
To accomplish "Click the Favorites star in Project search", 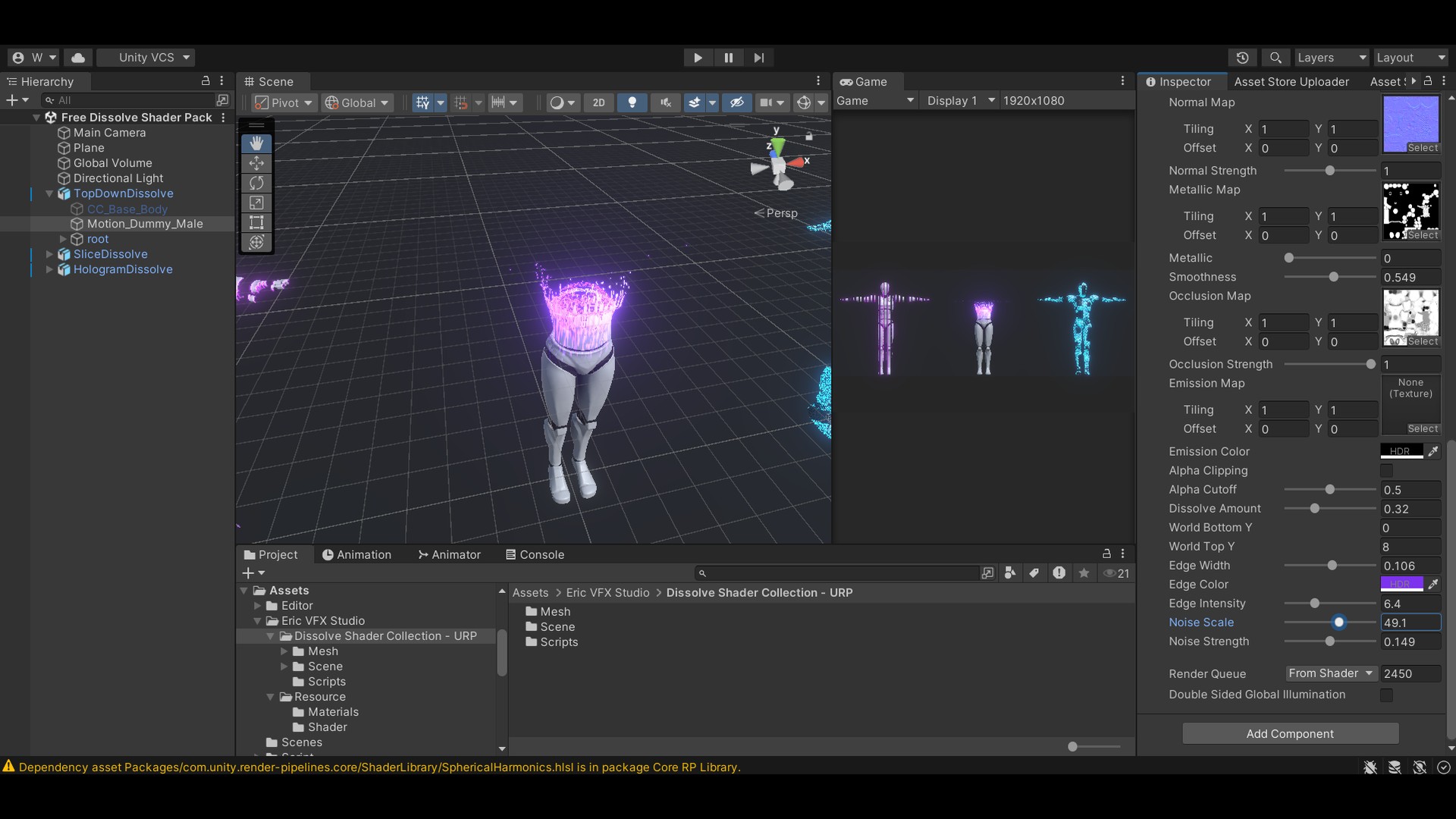I will click(1084, 573).
